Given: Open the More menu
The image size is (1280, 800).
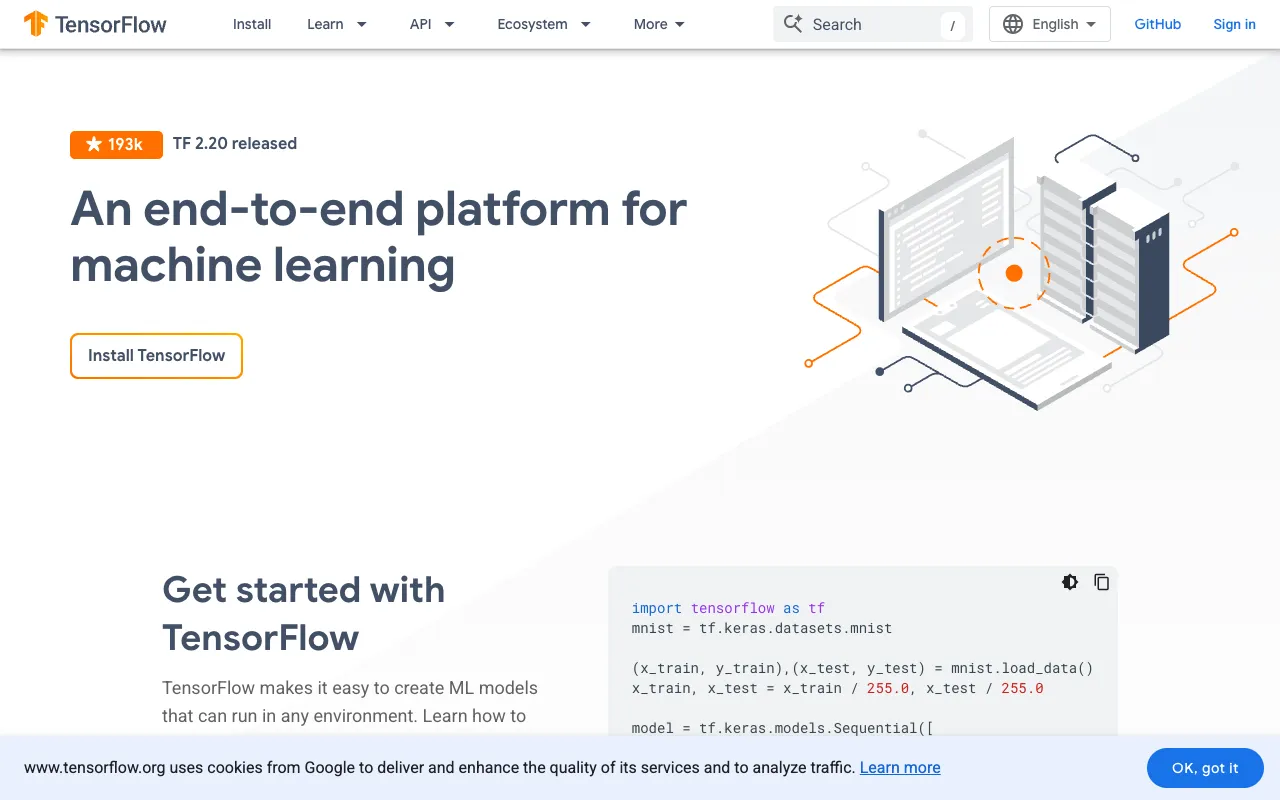Looking at the screenshot, I should click(x=658, y=24).
